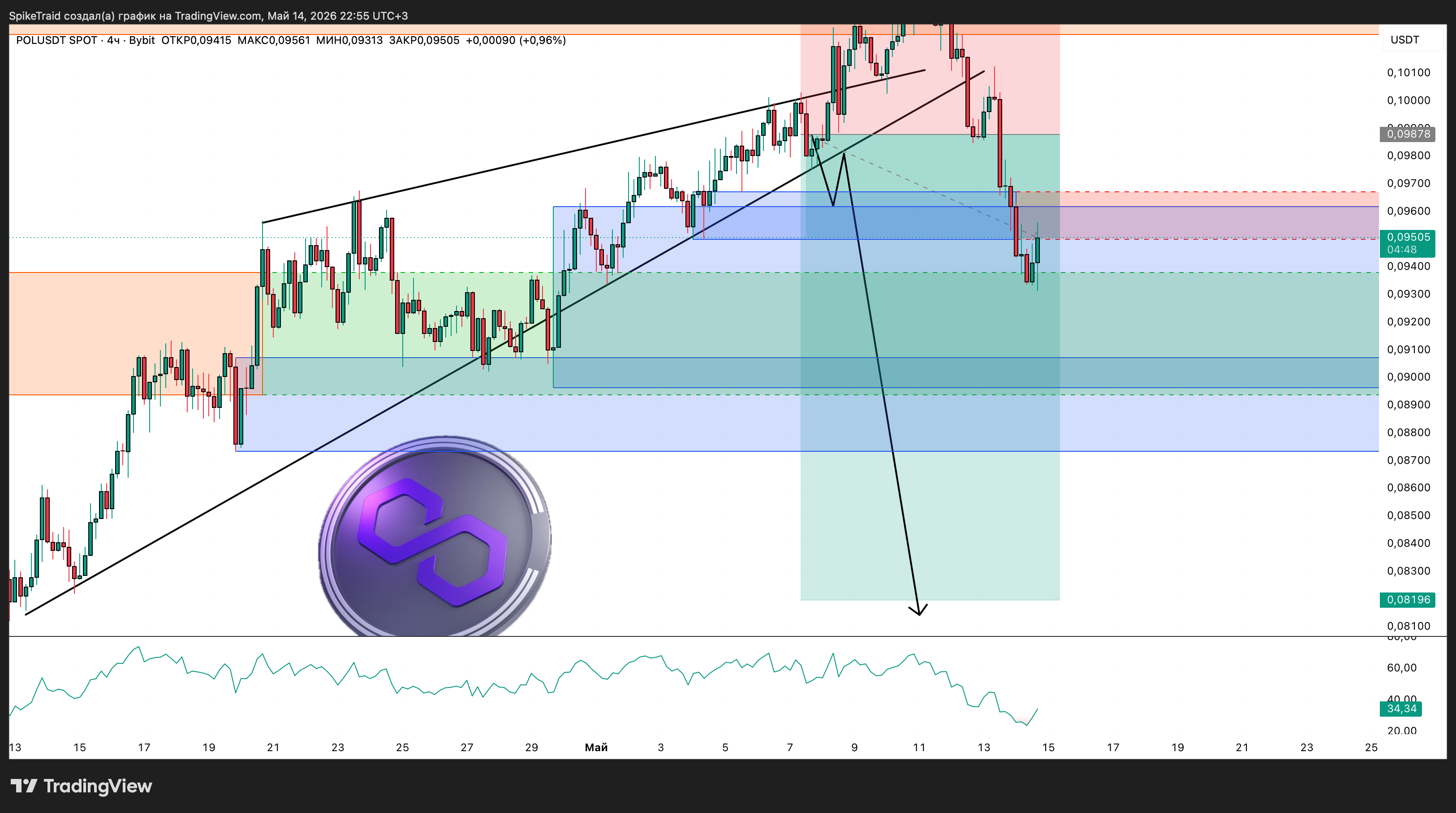Click the 0,09800 price axis label
The image size is (1456, 813).
click(1409, 156)
